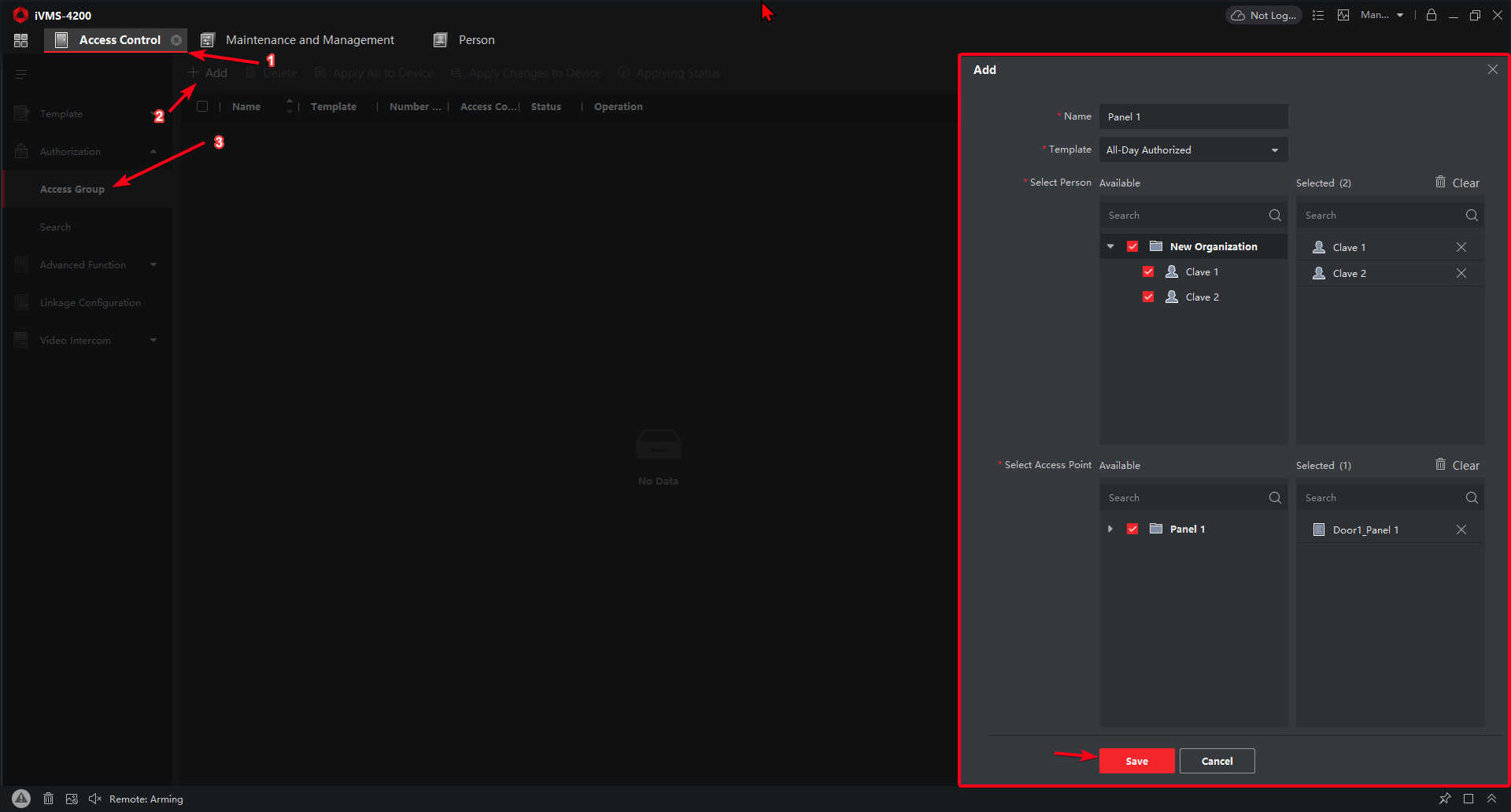Open the task list icon in title bar
Screen dimensions: 1511x812
pyautogui.click(x=1318, y=15)
